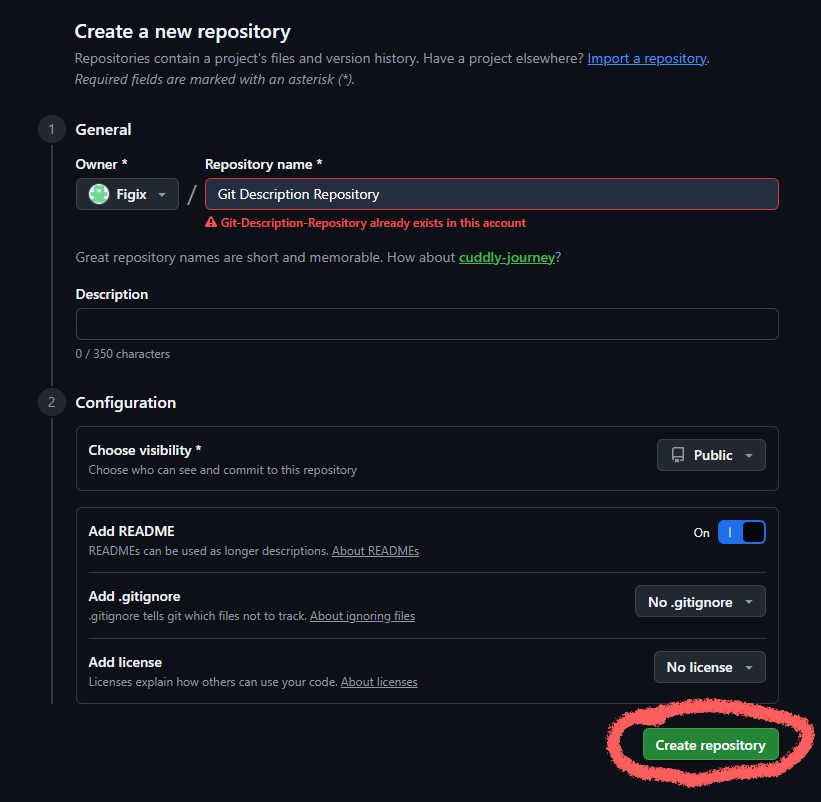Click the step 1 General circle marker
Screen dimensions: 821x802
[x=50, y=129]
